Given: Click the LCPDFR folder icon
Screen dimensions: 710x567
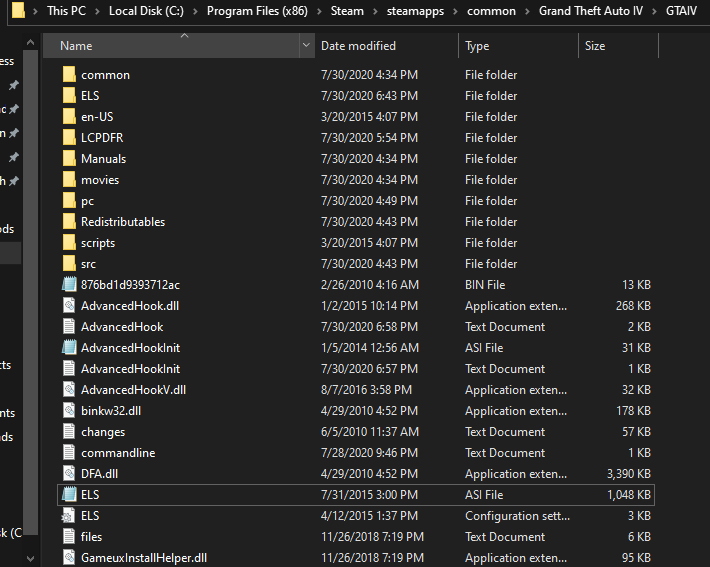Looking at the screenshot, I should point(69,137).
